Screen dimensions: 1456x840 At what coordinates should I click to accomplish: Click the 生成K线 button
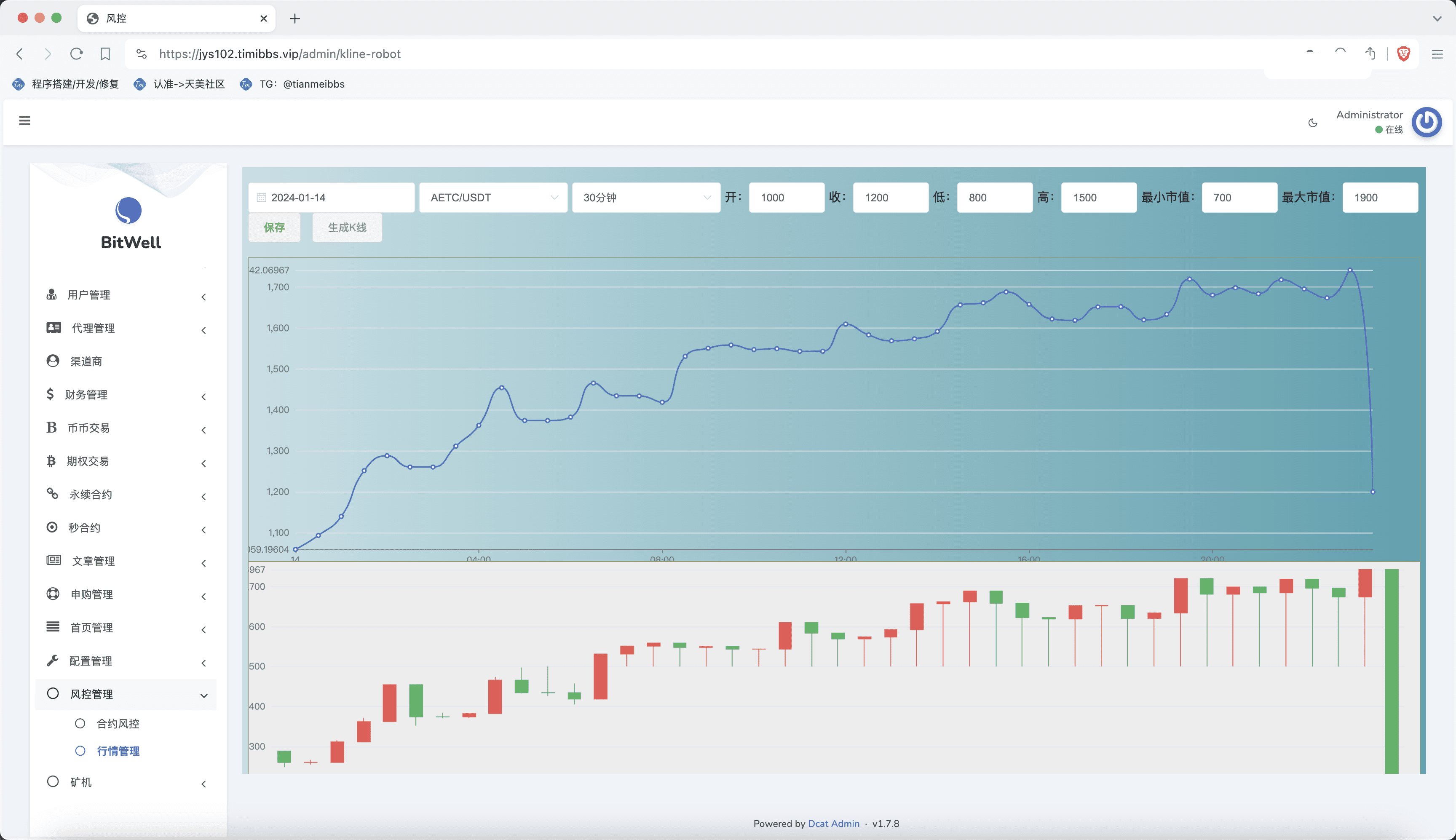347,227
